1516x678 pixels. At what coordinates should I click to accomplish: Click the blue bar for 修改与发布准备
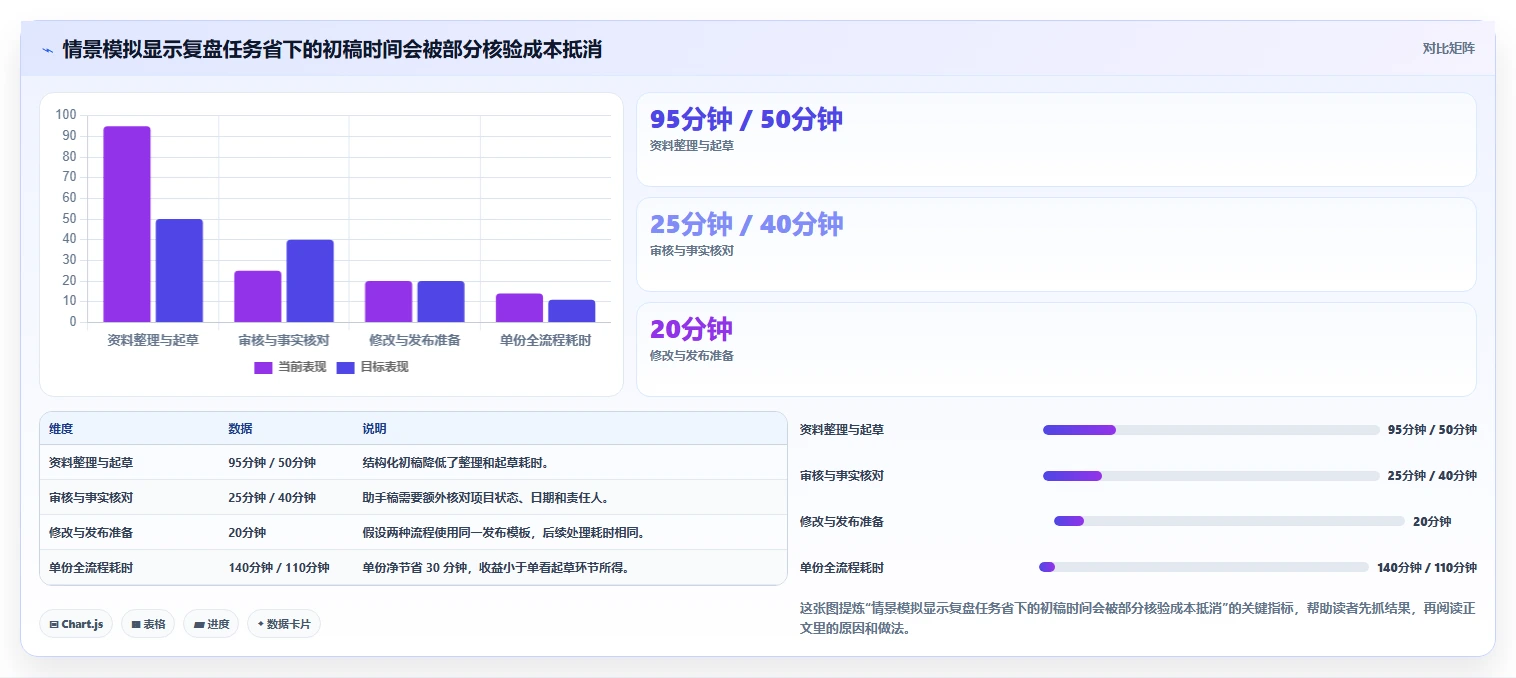point(441,301)
